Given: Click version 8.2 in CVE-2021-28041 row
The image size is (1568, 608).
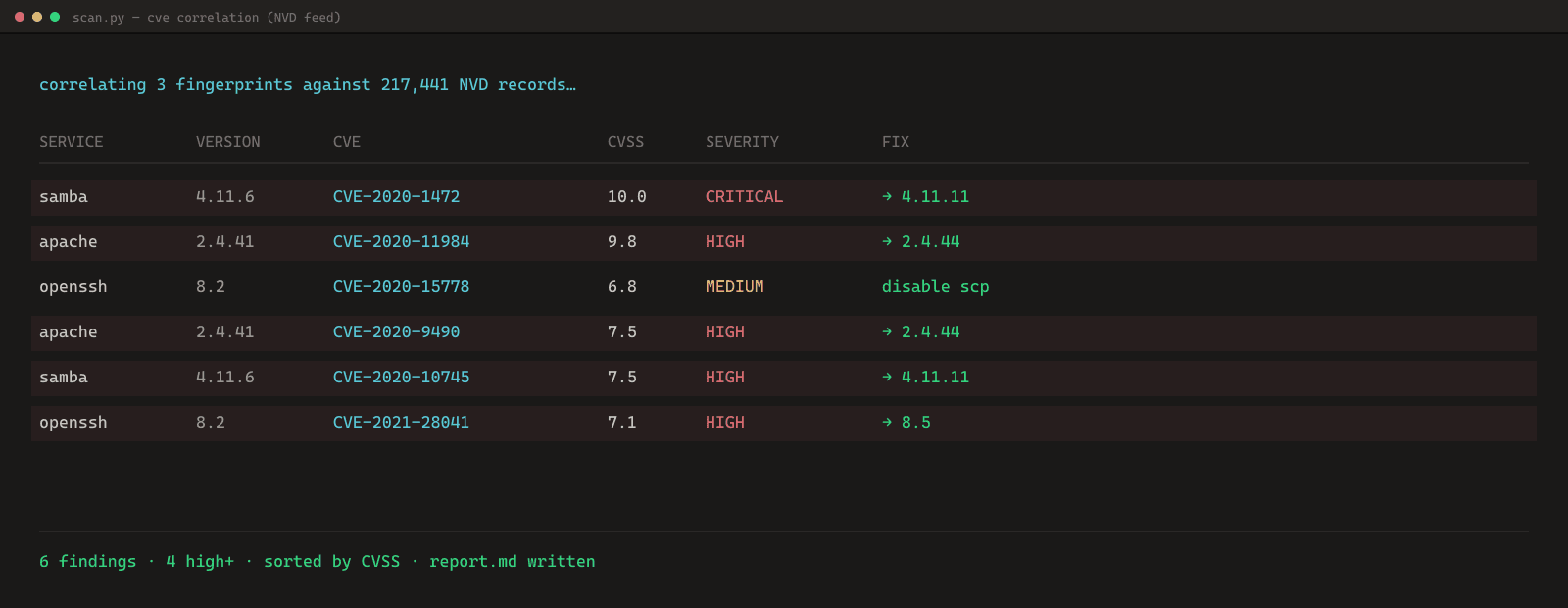Looking at the screenshot, I should click(x=211, y=423).
